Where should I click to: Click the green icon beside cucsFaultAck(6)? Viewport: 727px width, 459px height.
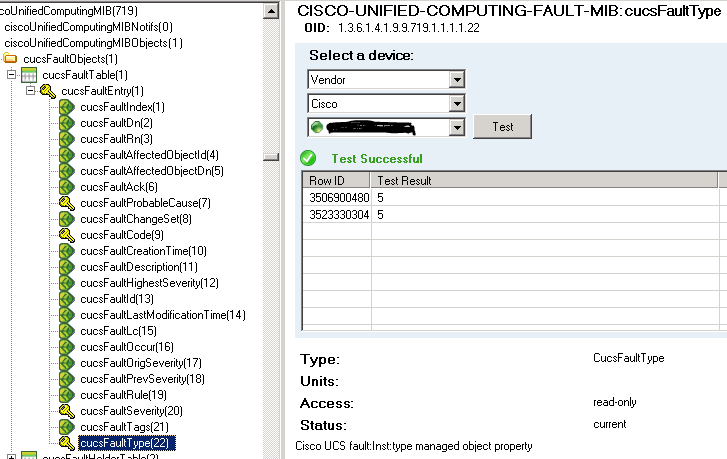click(67, 187)
